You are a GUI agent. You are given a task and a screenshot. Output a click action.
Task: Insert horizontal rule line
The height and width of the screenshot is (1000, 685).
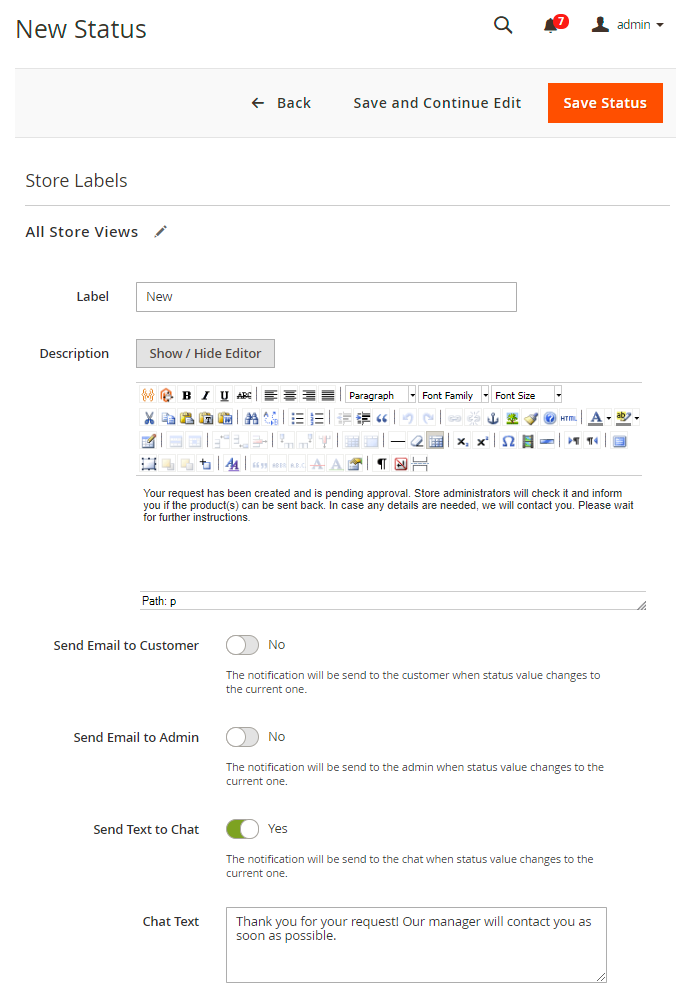(397, 441)
